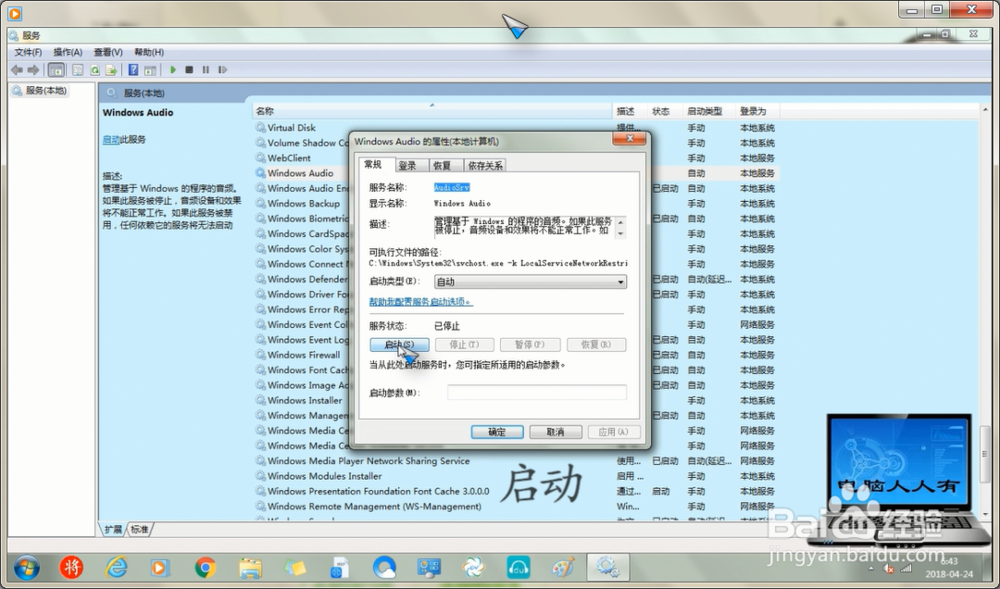Click the 启动 link for this service in left pane
Viewport: 1000px width, 589px height.
point(111,140)
